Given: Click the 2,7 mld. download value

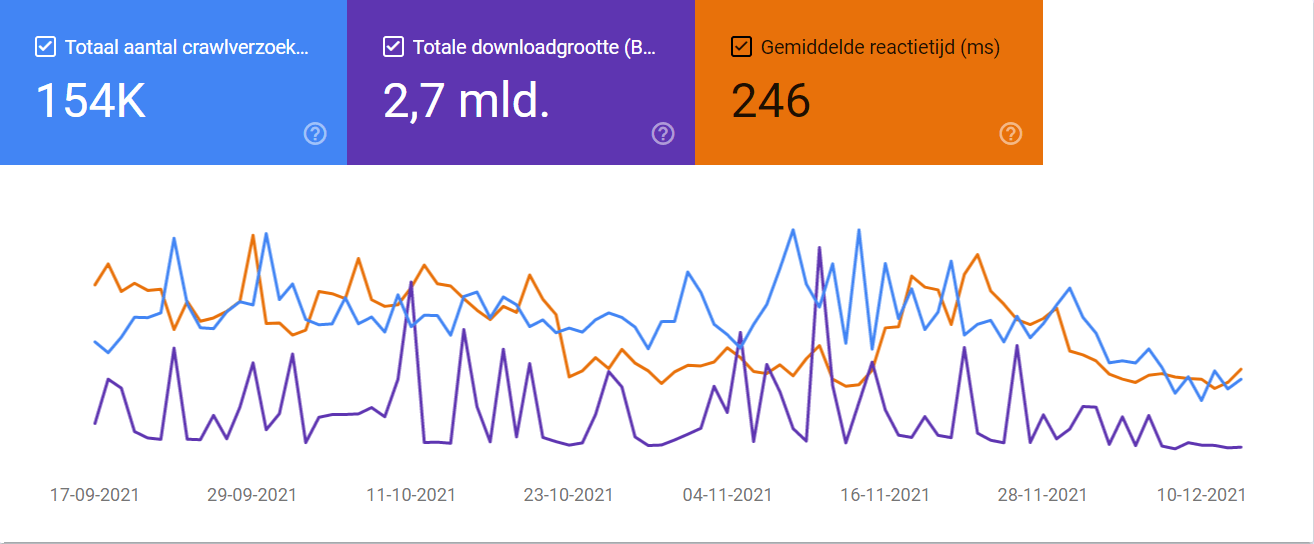Looking at the screenshot, I should pos(467,100).
